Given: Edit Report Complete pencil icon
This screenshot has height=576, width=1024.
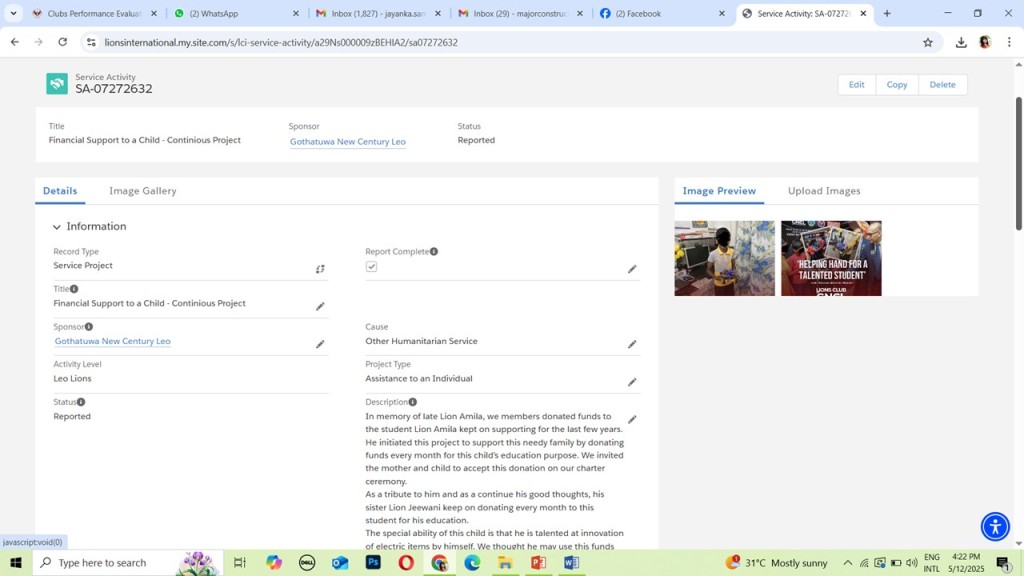Looking at the screenshot, I should click(632, 269).
